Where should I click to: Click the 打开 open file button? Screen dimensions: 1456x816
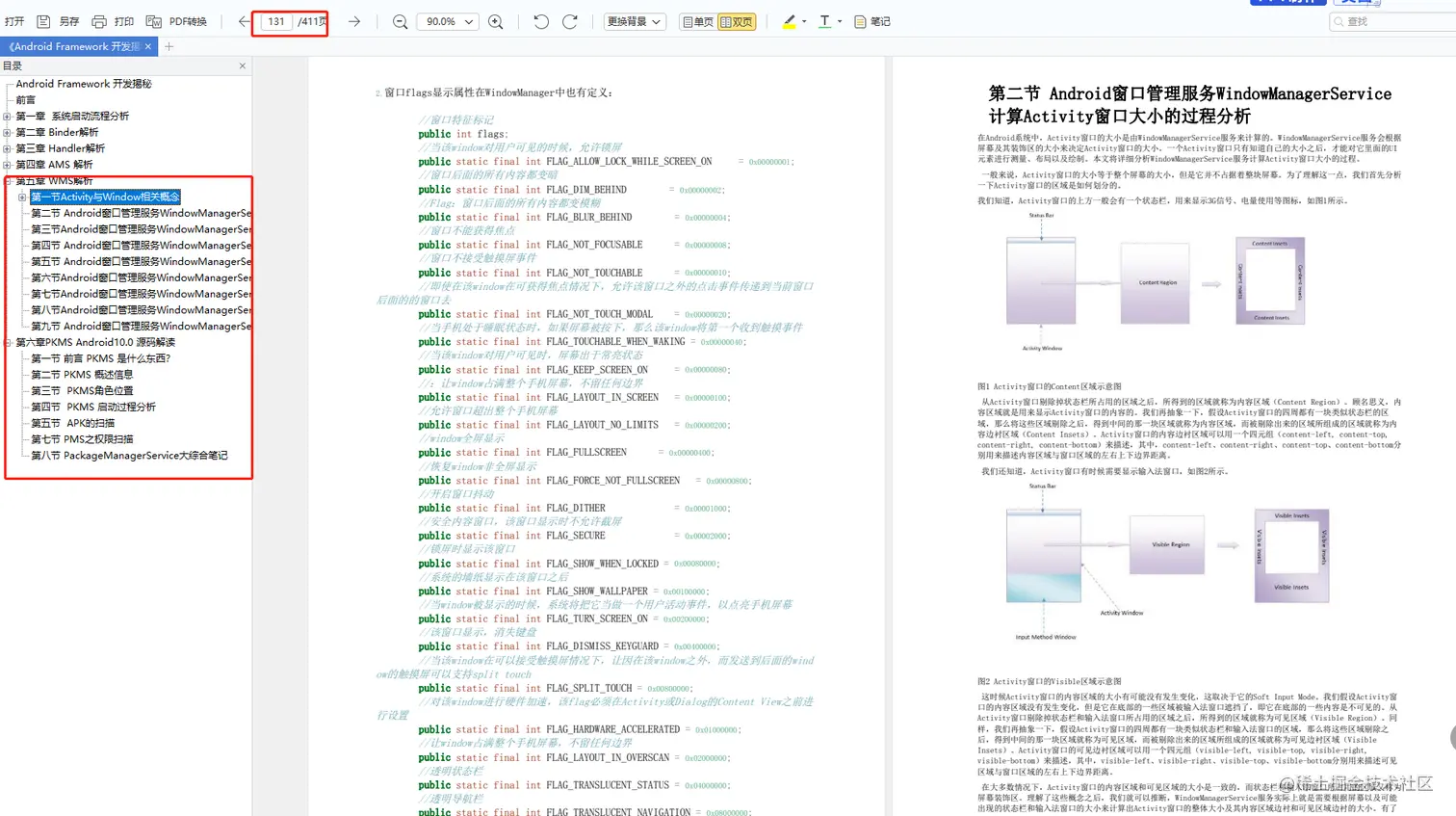pos(14,21)
